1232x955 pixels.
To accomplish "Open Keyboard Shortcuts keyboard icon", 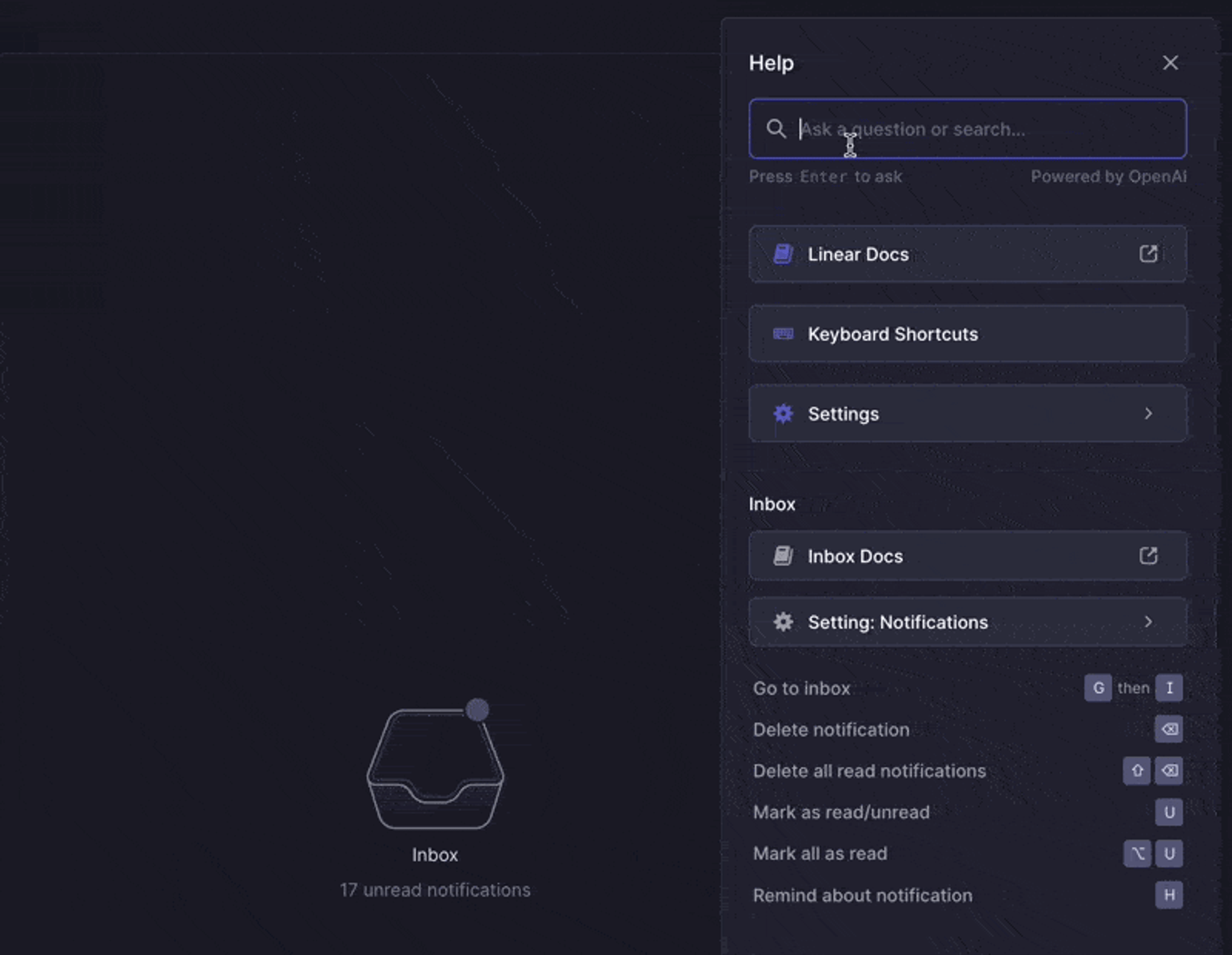I will (783, 334).
